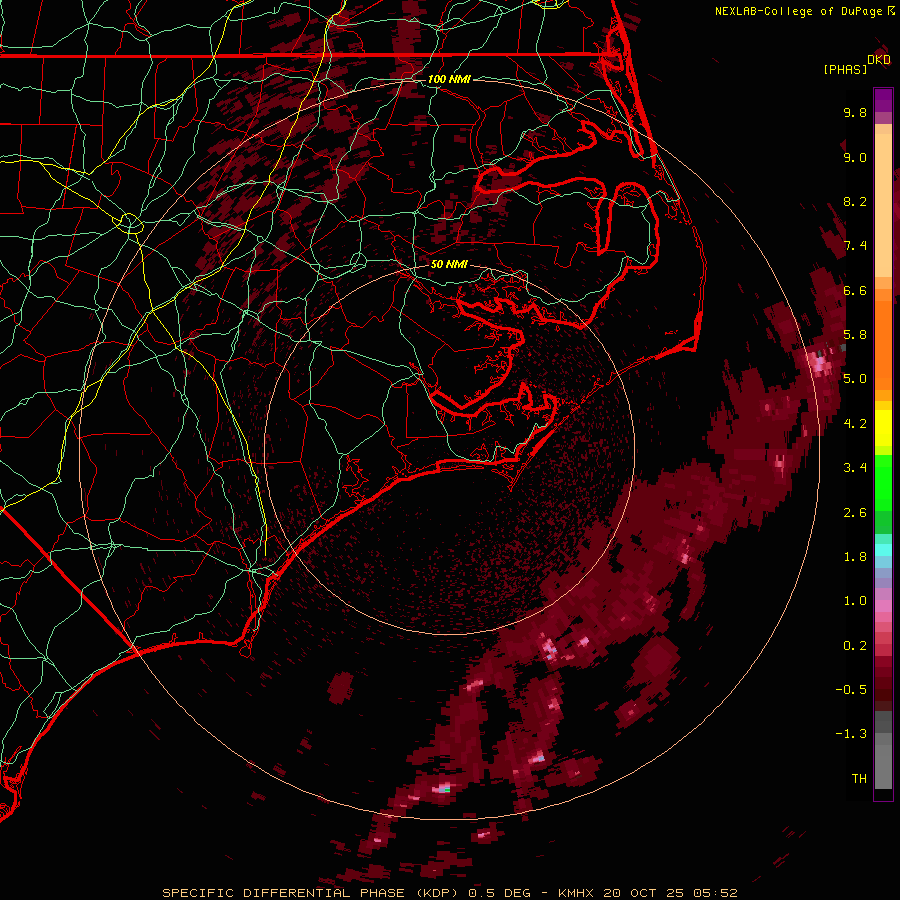Select the 7.4 scale value
The image size is (900, 900).
855,246
